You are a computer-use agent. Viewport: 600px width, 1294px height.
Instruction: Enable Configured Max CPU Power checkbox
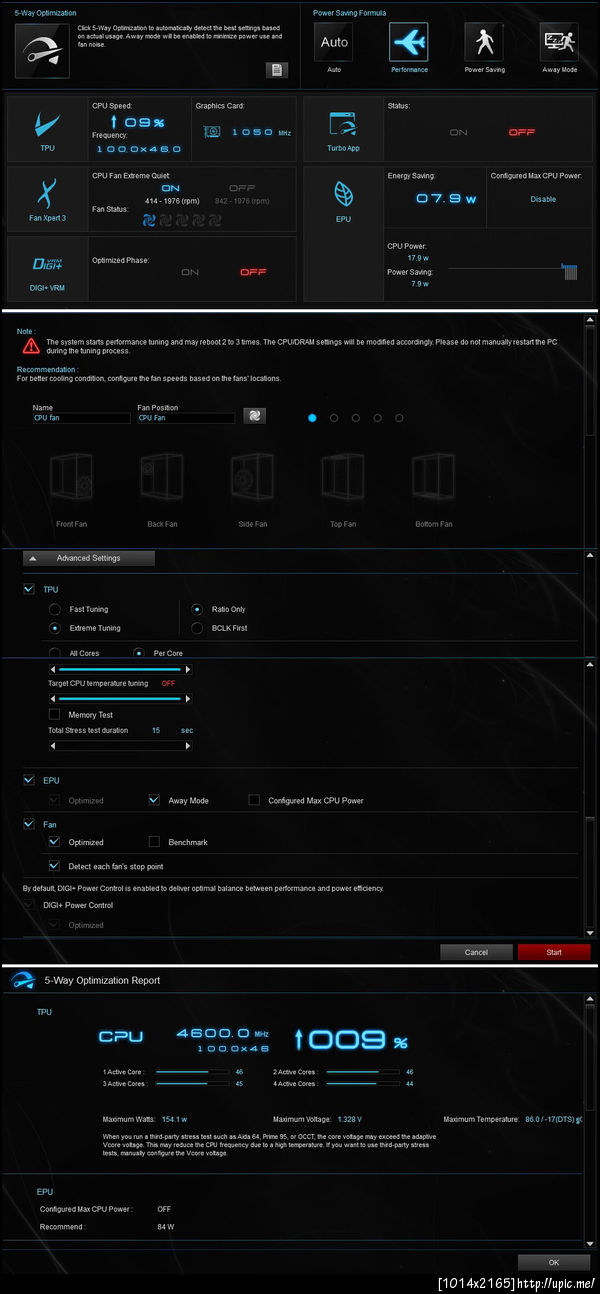[x=254, y=800]
